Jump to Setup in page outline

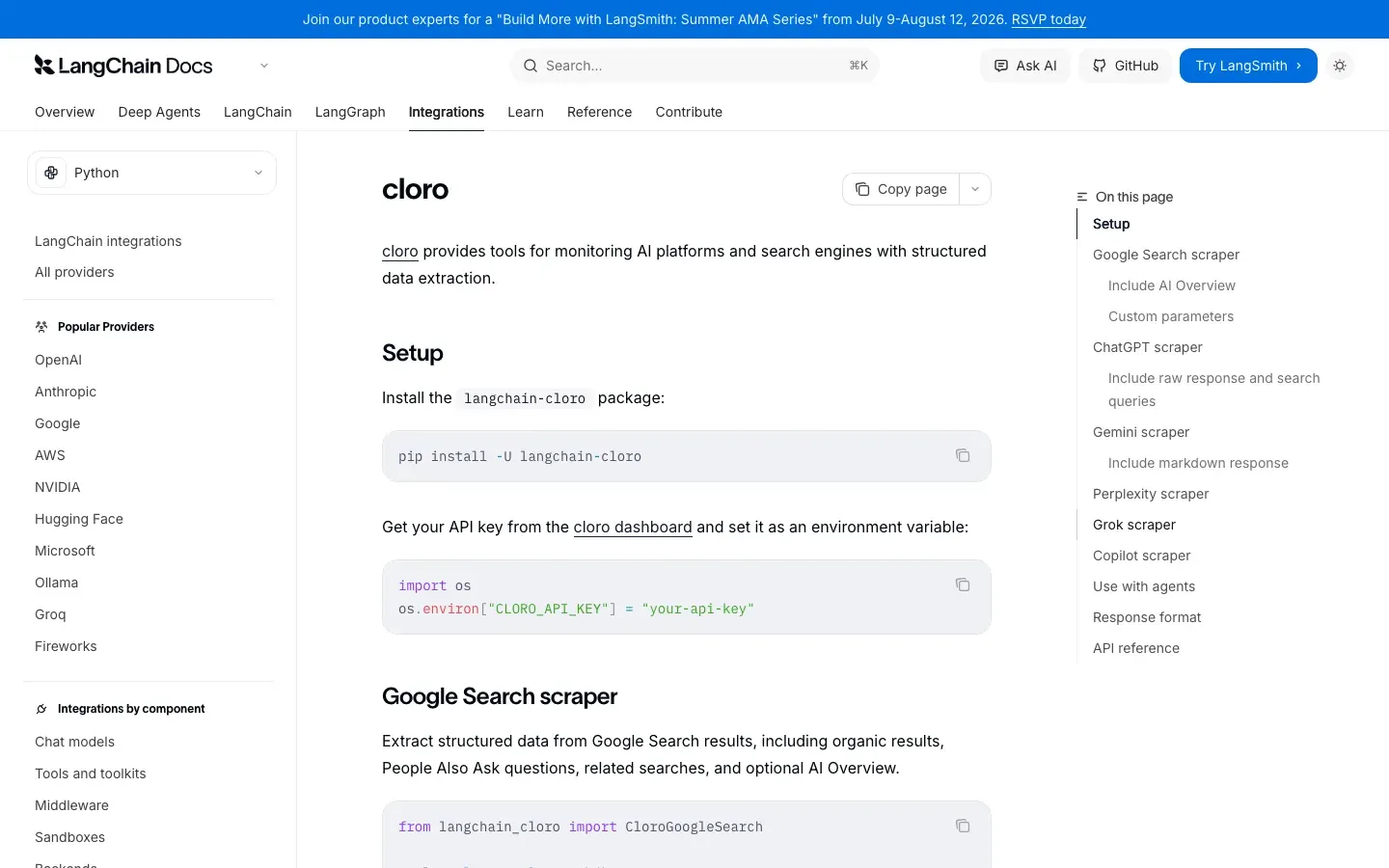click(x=1111, y=224)
